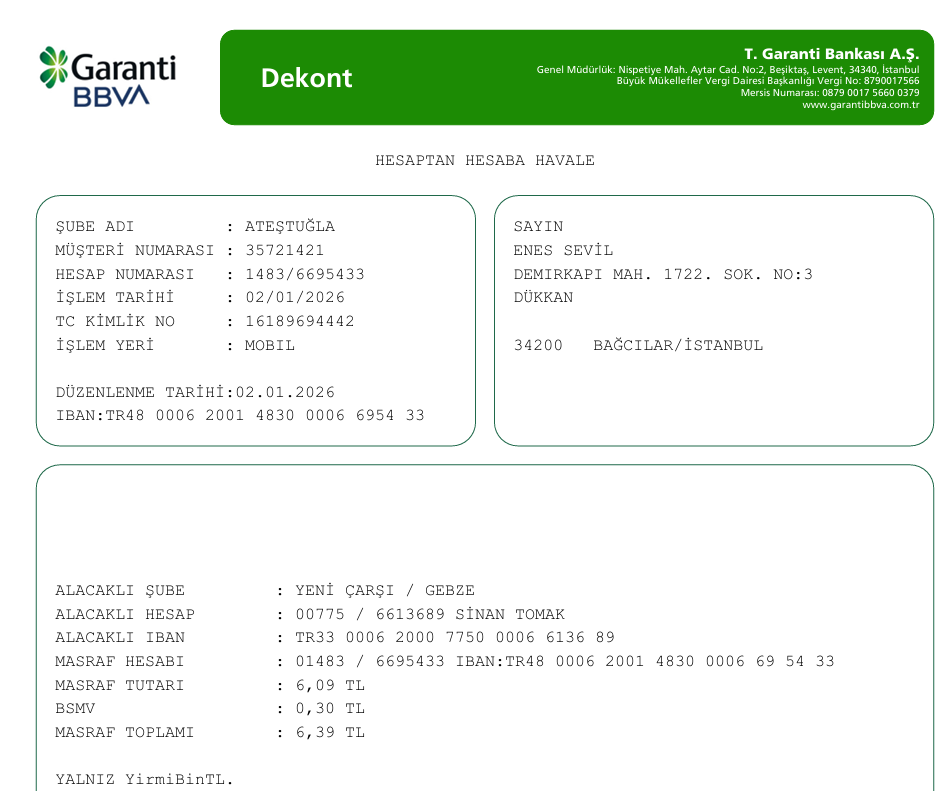942x791 pixels.
Task: Select IBAN TR48 0006 2001 4830 0006 6954 33
Action: (240, 416)
